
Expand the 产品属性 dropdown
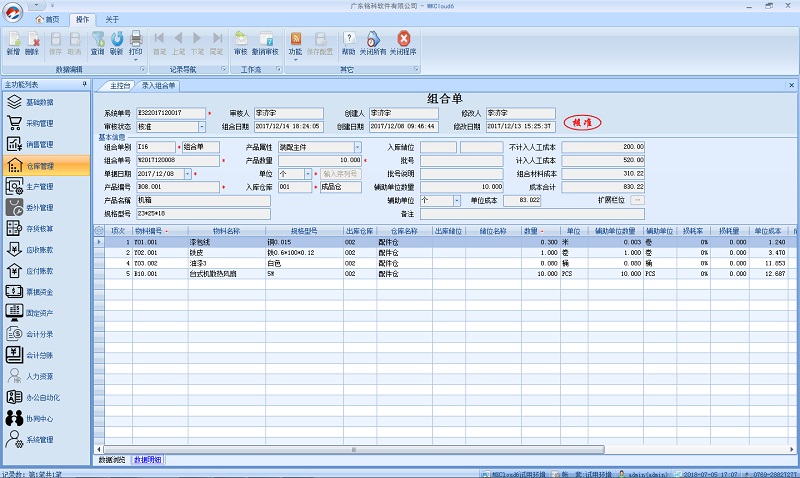357,147
